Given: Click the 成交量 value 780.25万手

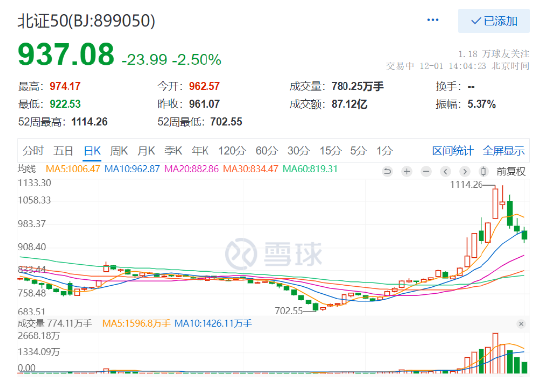Looking at the screenshot, I should (x=357, y=86).
